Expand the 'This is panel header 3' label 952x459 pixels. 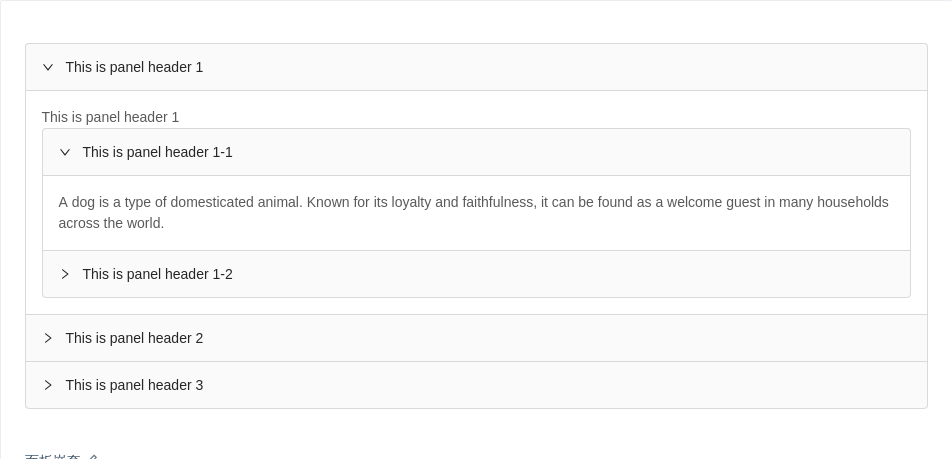[134, 385]
